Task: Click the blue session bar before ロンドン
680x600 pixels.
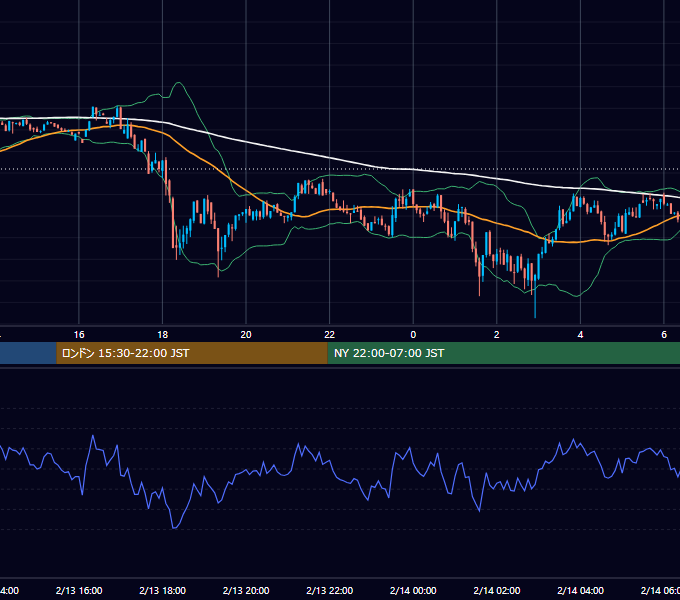Action: 28,353
